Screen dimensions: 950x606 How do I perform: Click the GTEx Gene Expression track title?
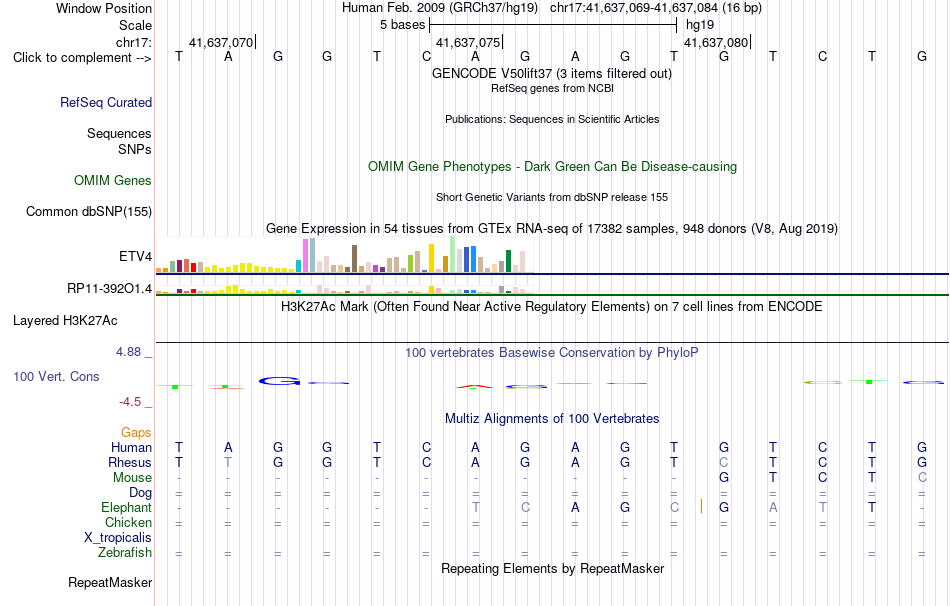(x=552, y=228)
